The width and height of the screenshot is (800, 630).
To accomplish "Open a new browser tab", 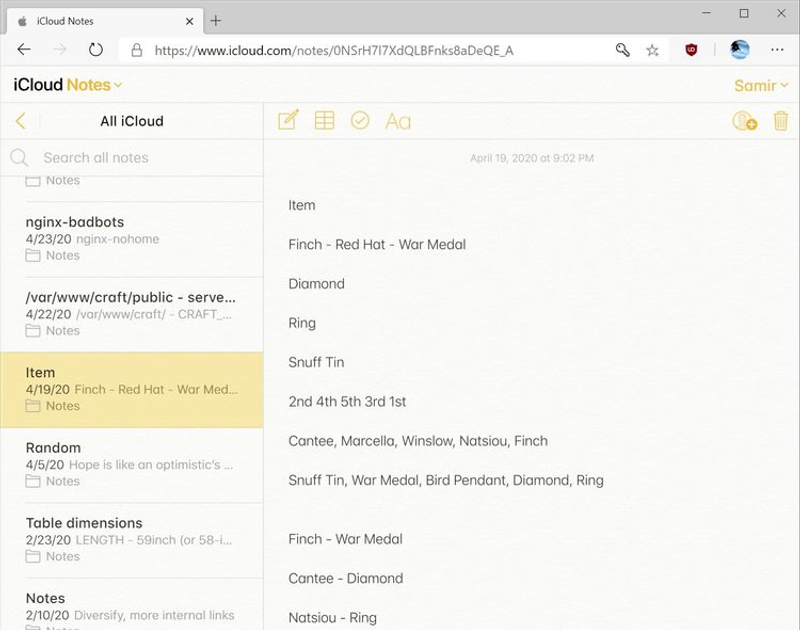I will pos(216,20).
